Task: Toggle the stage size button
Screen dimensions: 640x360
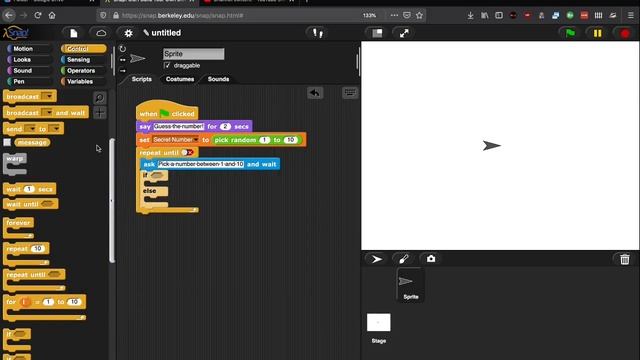Action: [377, 33]
